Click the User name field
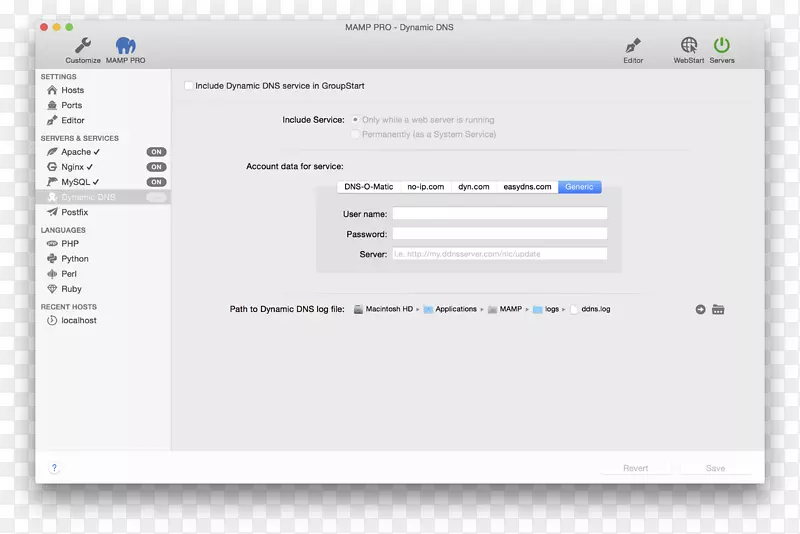This screenshot has height=534, width=800. tap(499, 213)
